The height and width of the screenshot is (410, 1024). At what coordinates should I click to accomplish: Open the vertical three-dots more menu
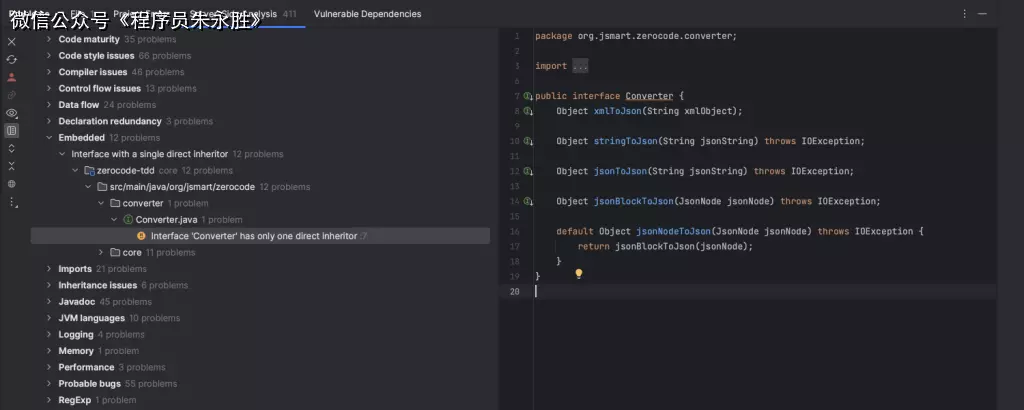12,202
